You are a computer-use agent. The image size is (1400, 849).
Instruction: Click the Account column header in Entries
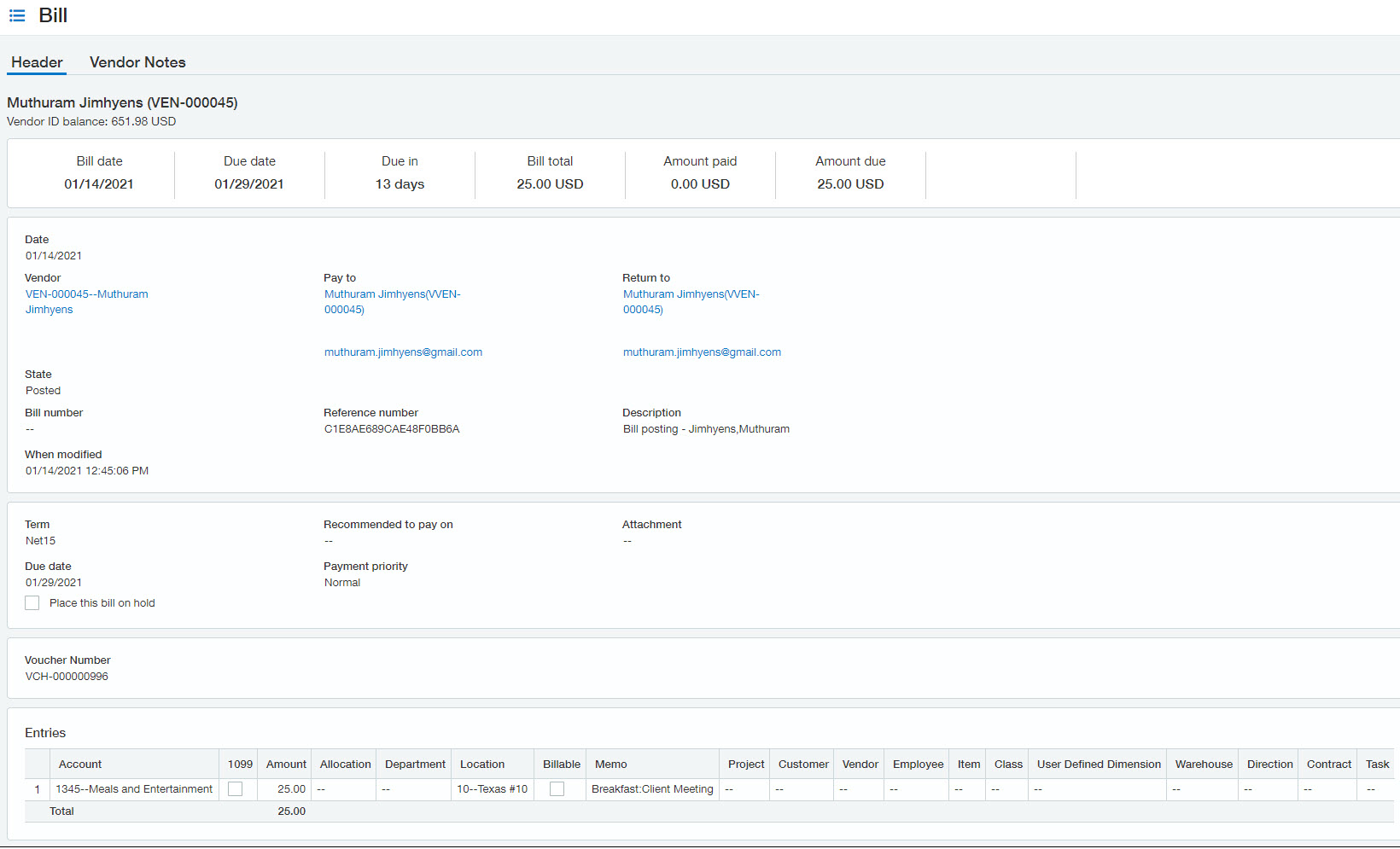pos(80,765)
